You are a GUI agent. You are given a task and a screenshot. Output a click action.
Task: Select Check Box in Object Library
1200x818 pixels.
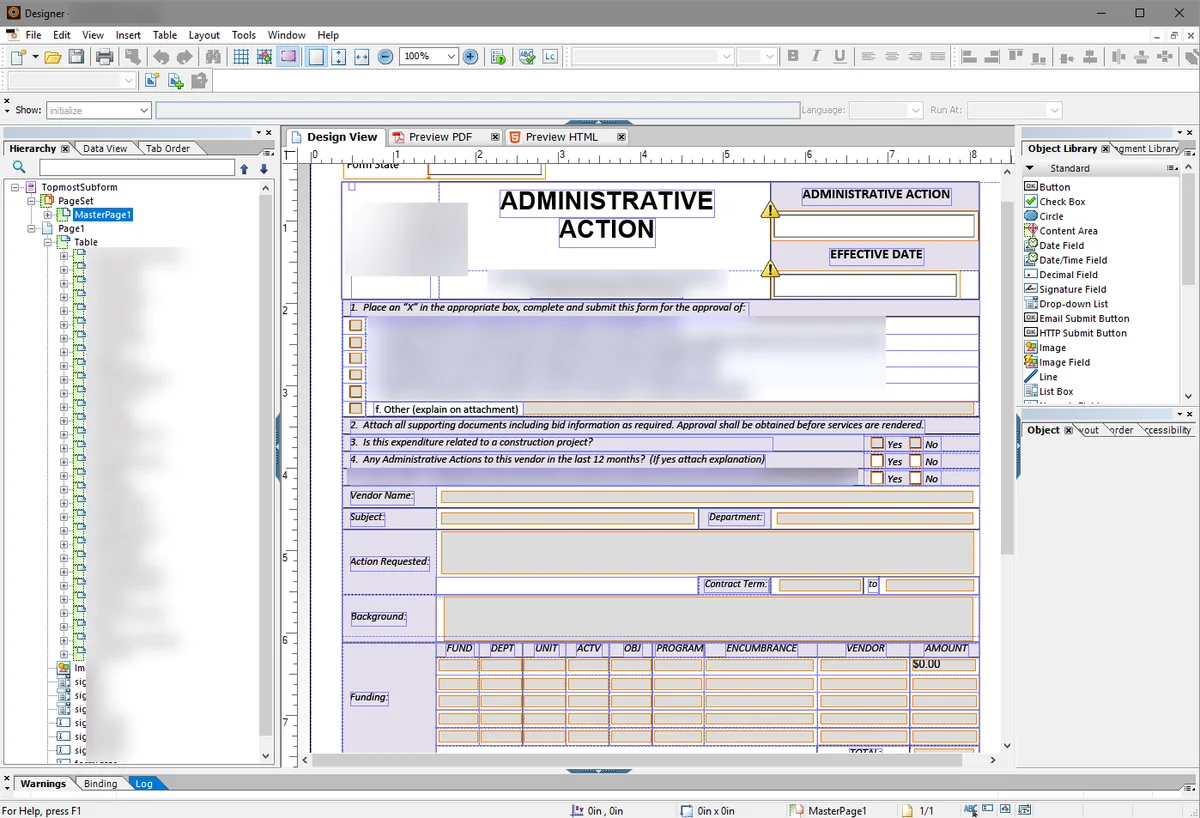pos(1061,202)
